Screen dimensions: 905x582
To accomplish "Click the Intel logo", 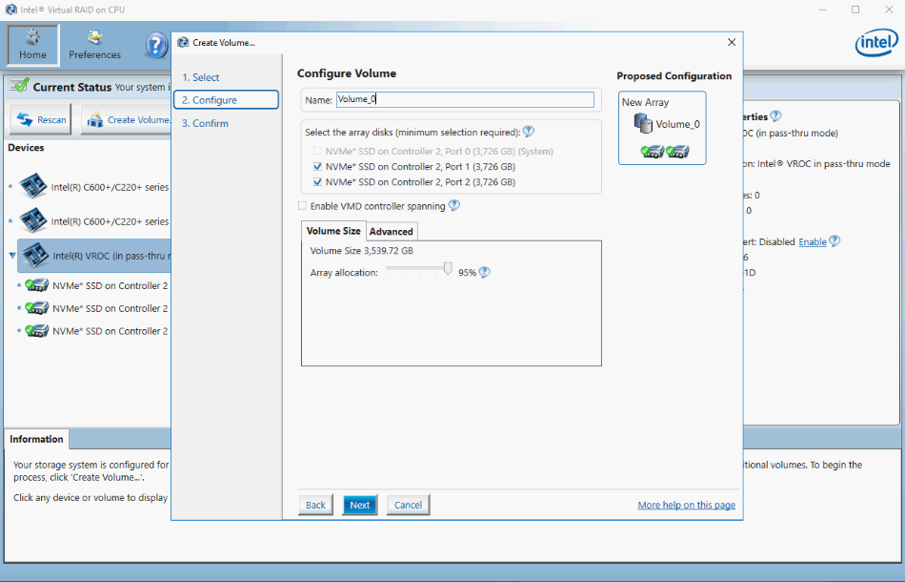I will [876, 43].
